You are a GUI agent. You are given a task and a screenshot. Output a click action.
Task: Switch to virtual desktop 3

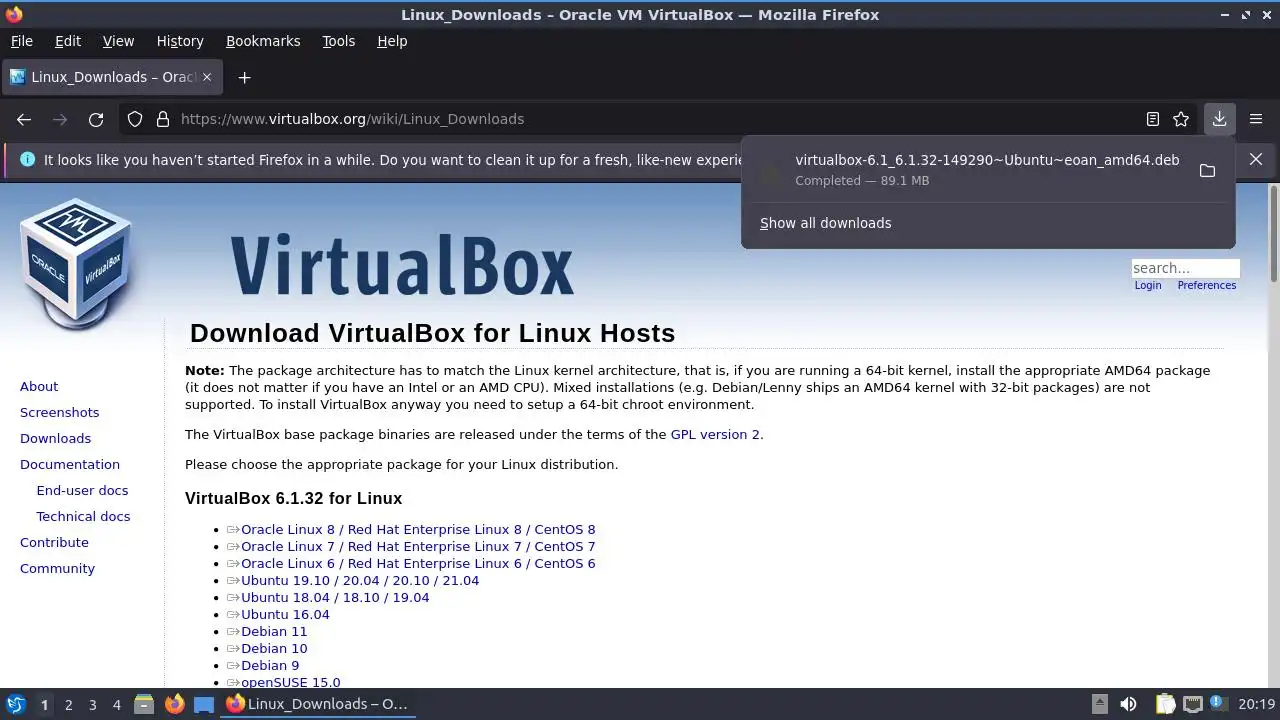(92, 704)
